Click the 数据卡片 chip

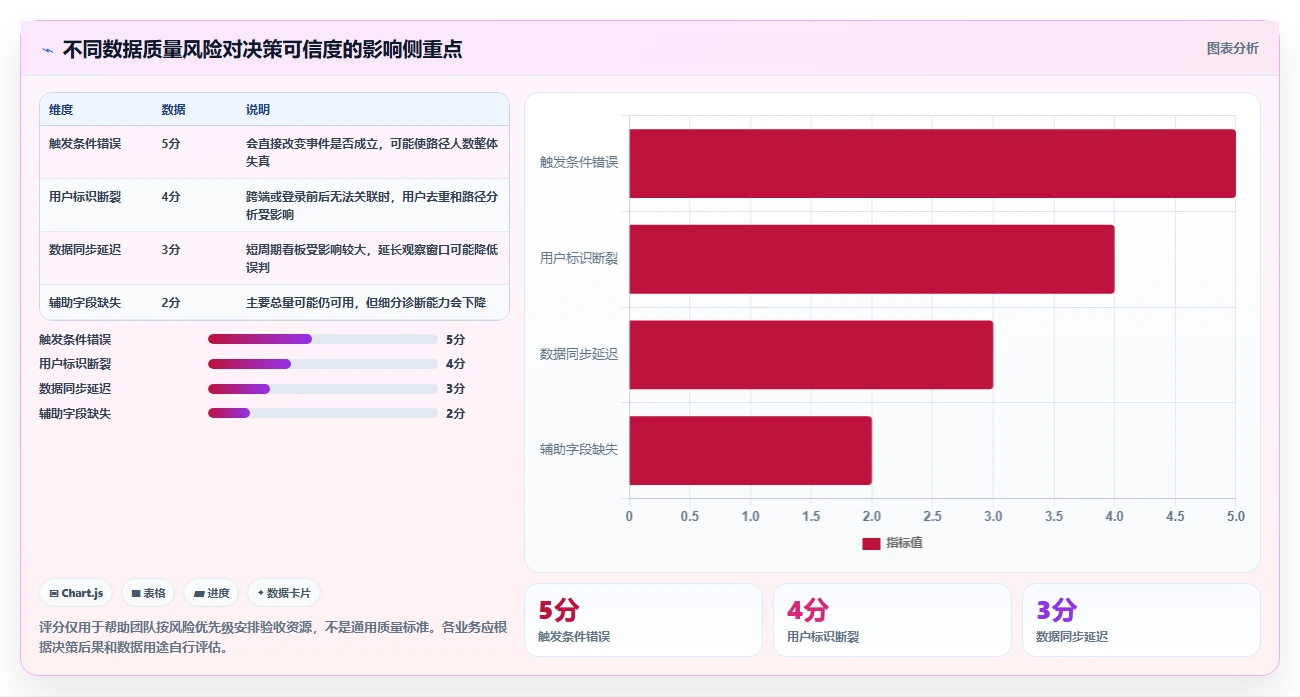click(284, 593)
